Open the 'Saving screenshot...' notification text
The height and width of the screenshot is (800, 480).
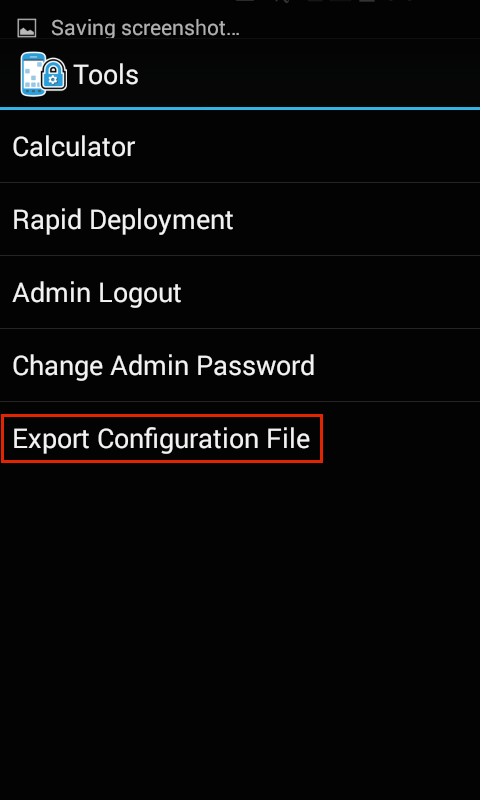coord(145,28)
